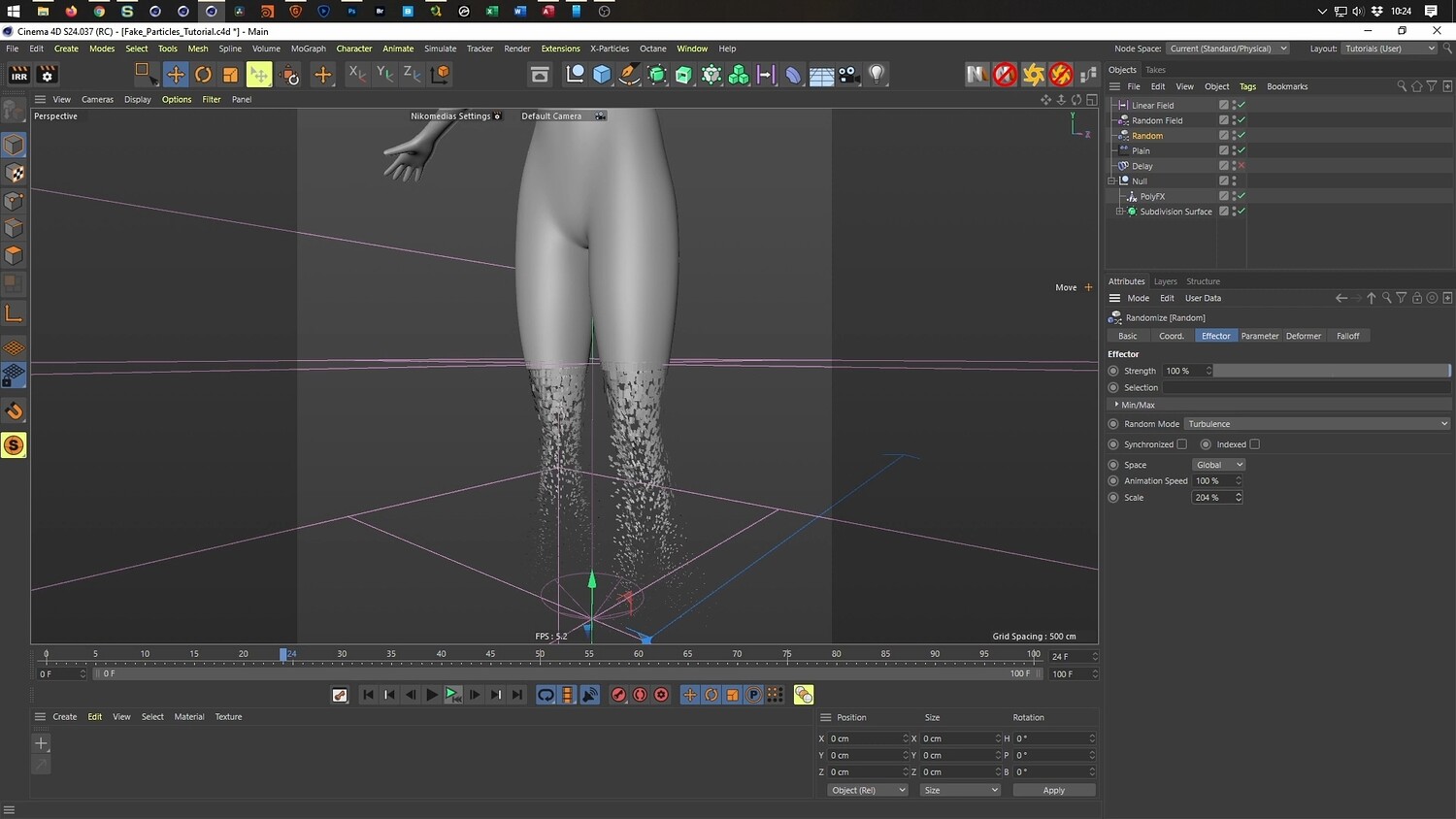Add a Cube primitive object
Screen dimensions: 1456x819
(x=602, y=75)
